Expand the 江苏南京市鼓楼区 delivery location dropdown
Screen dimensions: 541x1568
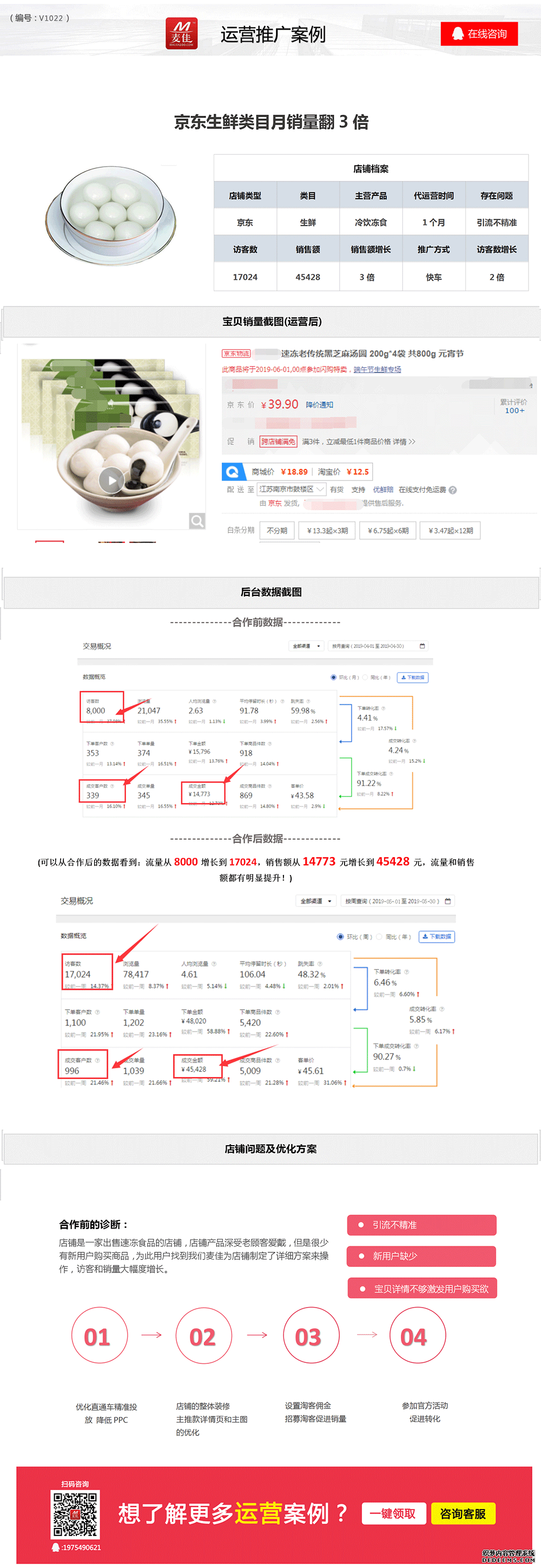(x=292, y=489)
